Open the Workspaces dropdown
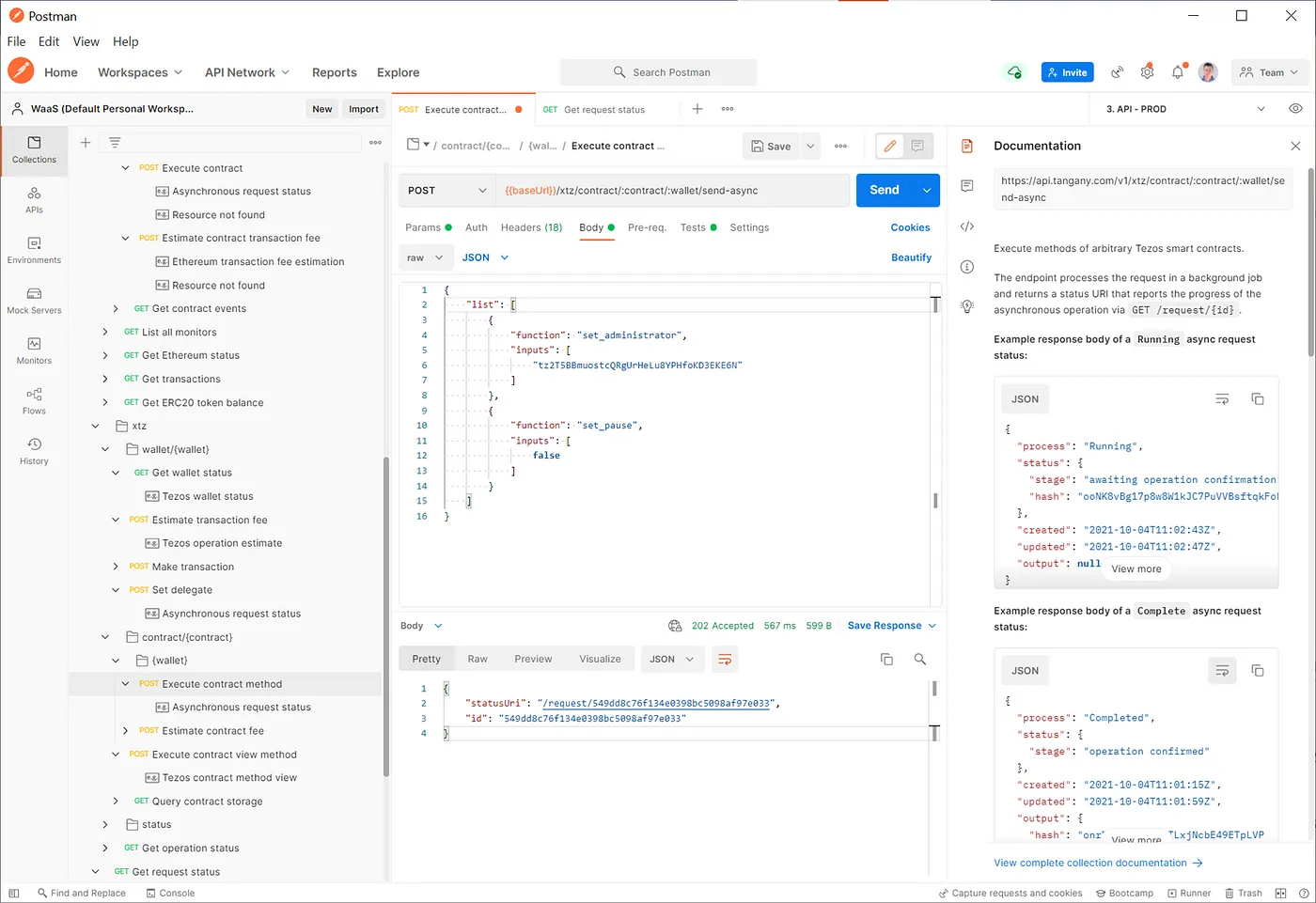The height and width of the screenshot is (903, 1316). pyautogui.click(x=140, y=72)
